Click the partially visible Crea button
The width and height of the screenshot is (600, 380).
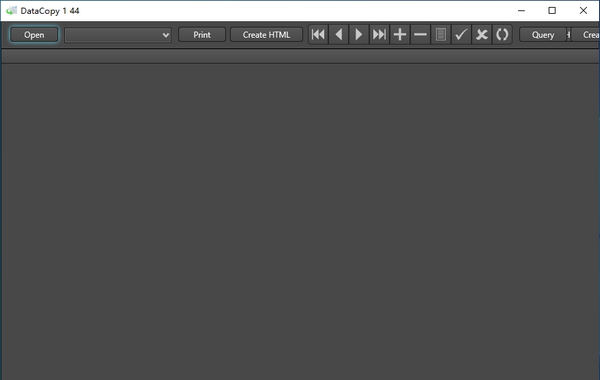(x=585, y=35)
